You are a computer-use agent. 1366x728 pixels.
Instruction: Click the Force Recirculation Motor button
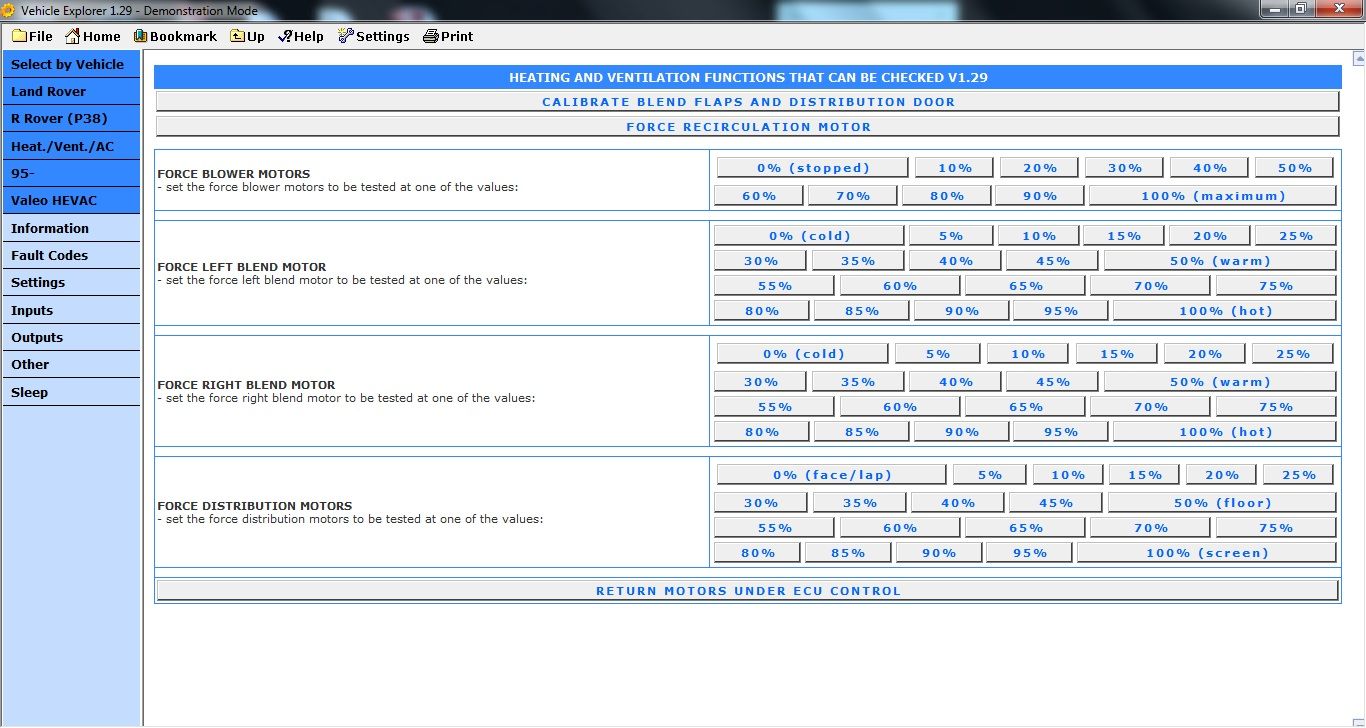coord(747,127)
